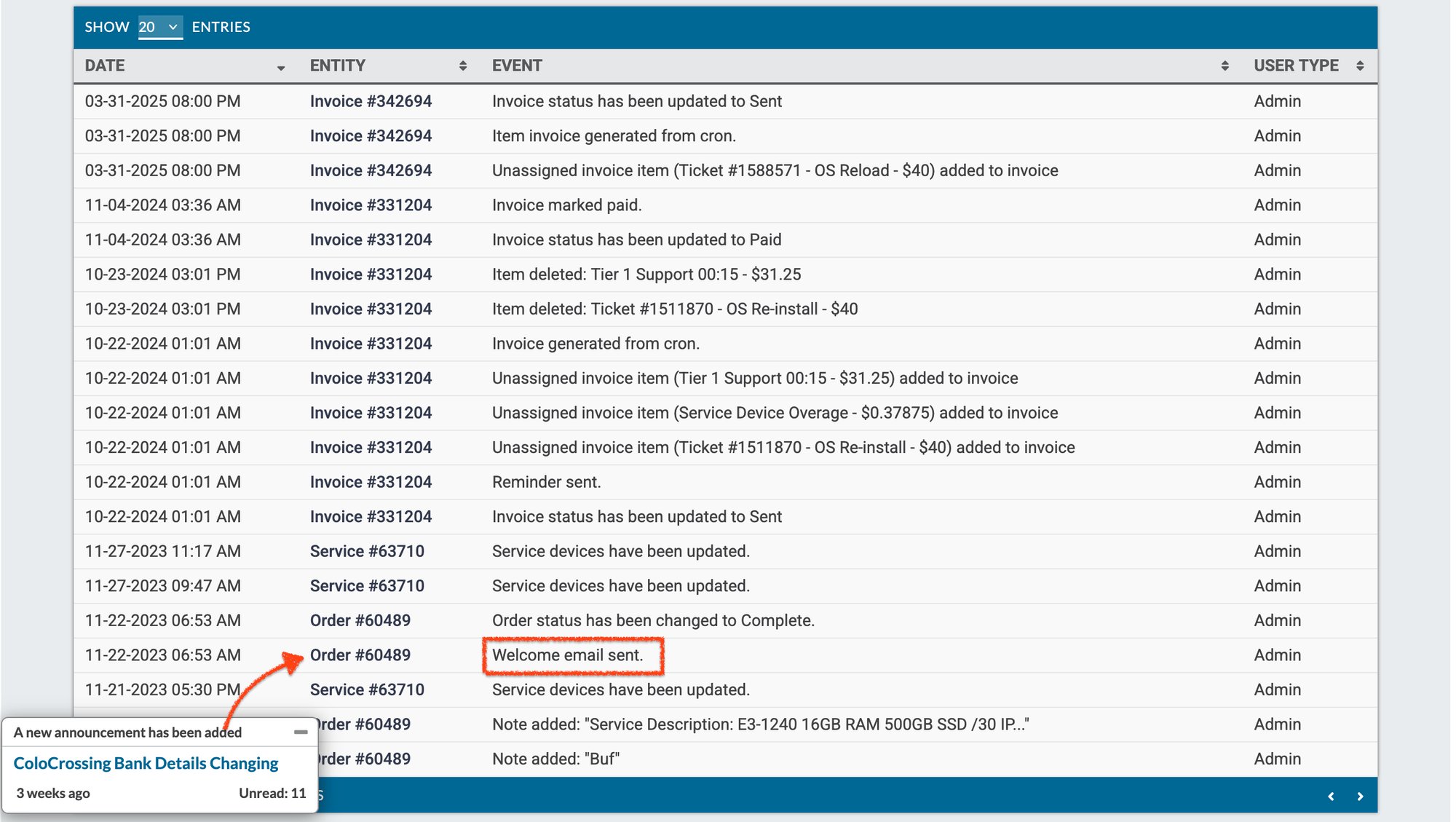Click the Event column header

click(517, 66)
